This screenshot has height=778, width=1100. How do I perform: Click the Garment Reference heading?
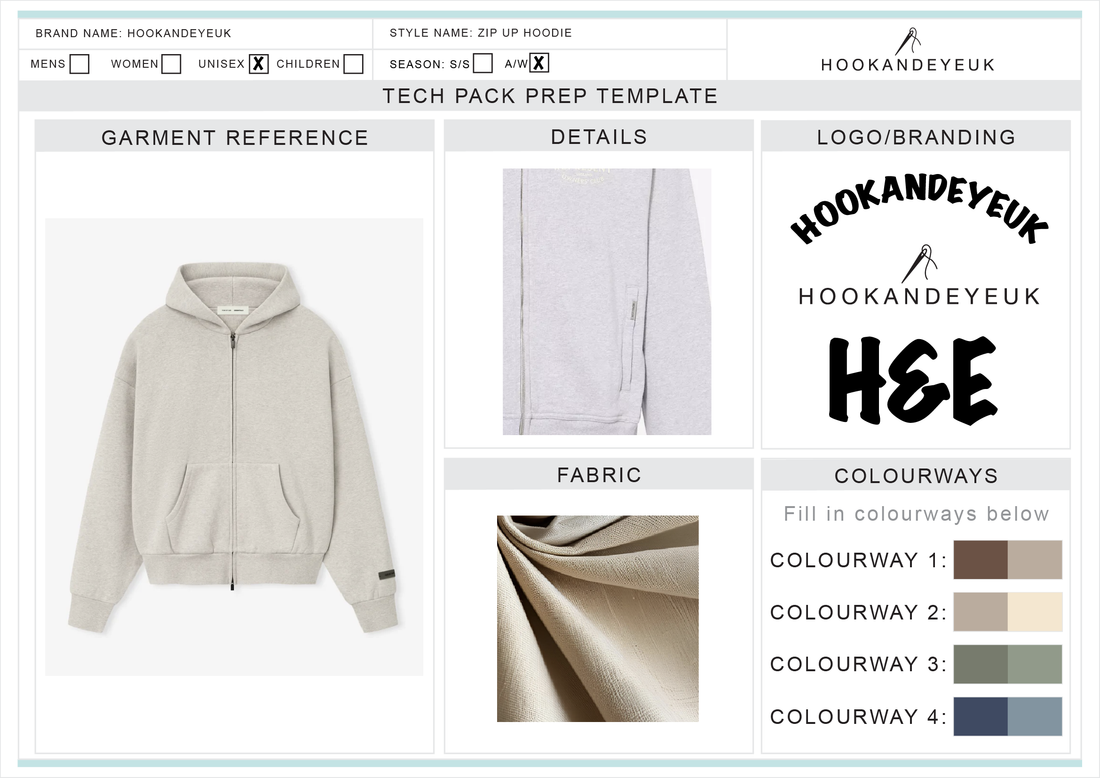tap(234, 137)
